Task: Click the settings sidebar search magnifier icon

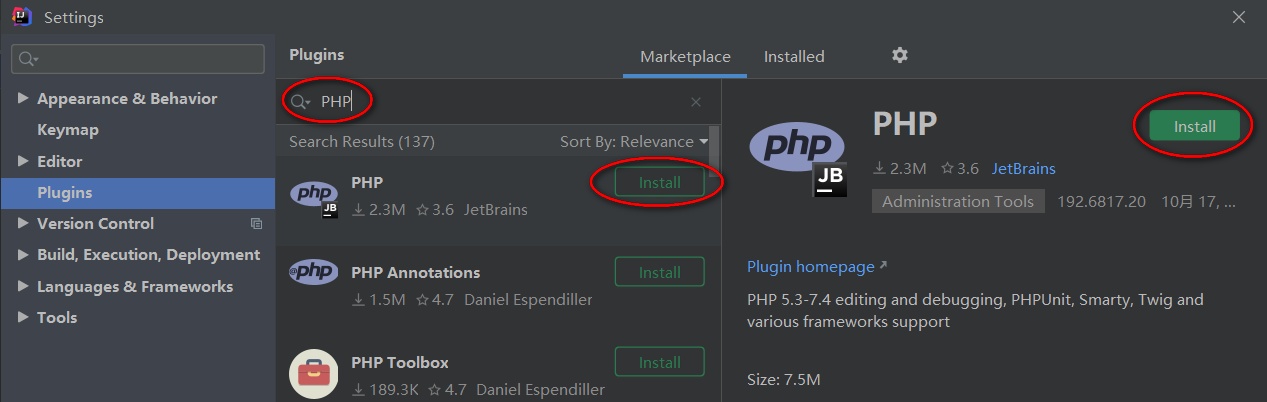Action: pos(28,59)
